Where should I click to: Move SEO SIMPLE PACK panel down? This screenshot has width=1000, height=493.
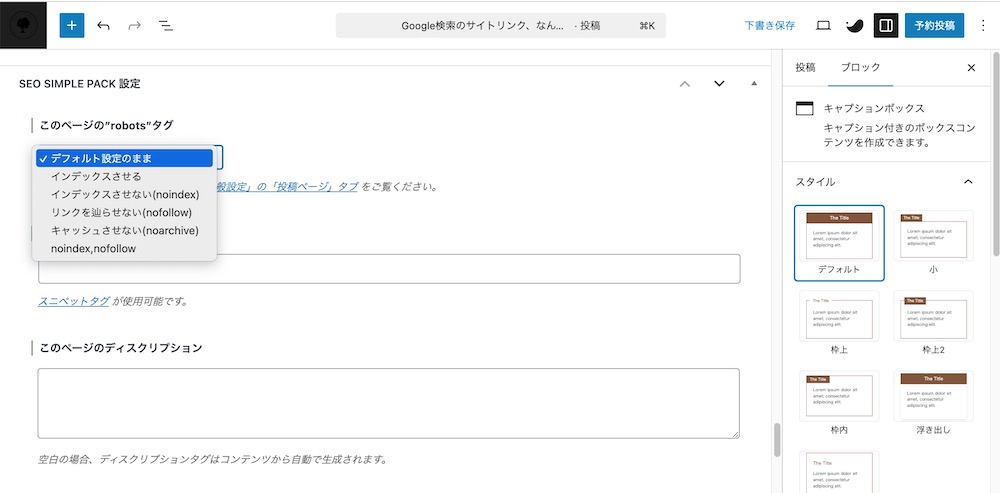coord(719,84)
